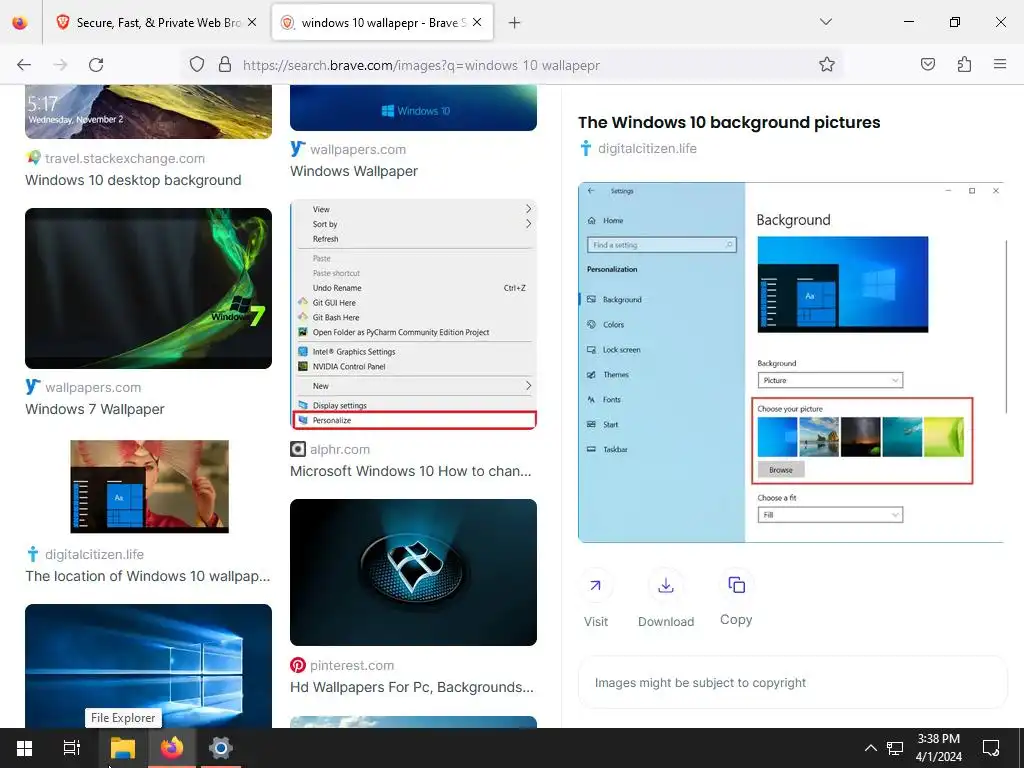
Task: Open the lady with fan Windows thumbnail
Action: [x=150, y=487]
